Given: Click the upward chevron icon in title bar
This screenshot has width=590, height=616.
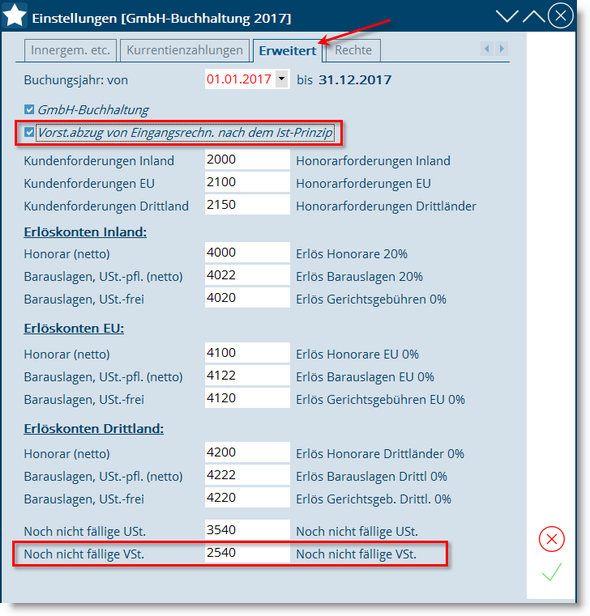Looking at the screenshot, I should [533, 16].
